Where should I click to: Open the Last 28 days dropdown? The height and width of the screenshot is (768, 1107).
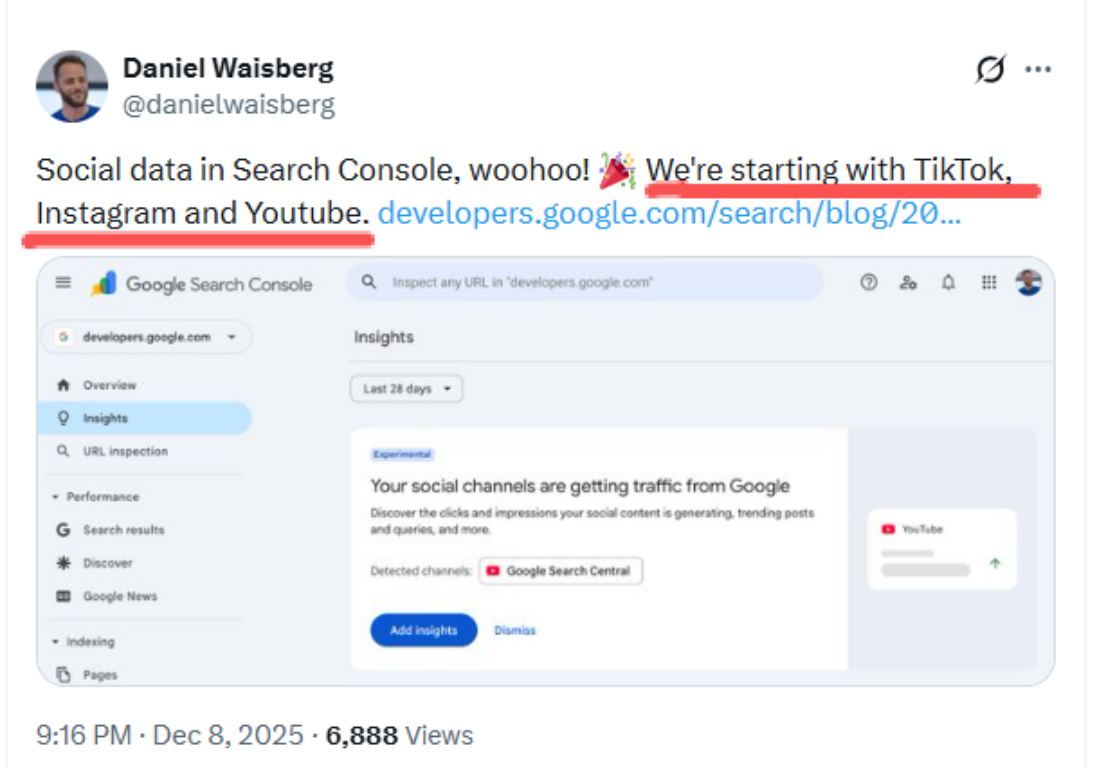tap(406, 389)
